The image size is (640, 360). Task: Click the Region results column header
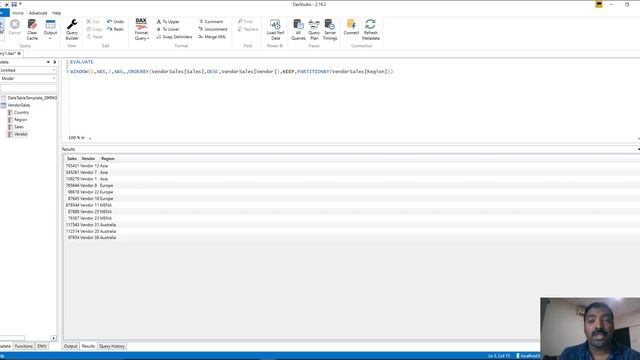click(x=108, y=158)
